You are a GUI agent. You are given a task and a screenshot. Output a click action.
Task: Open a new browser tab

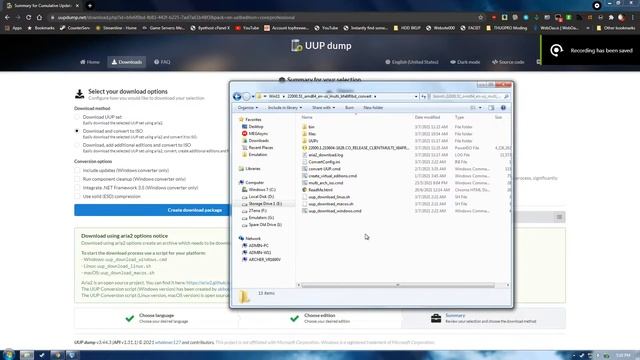point(90,6)
